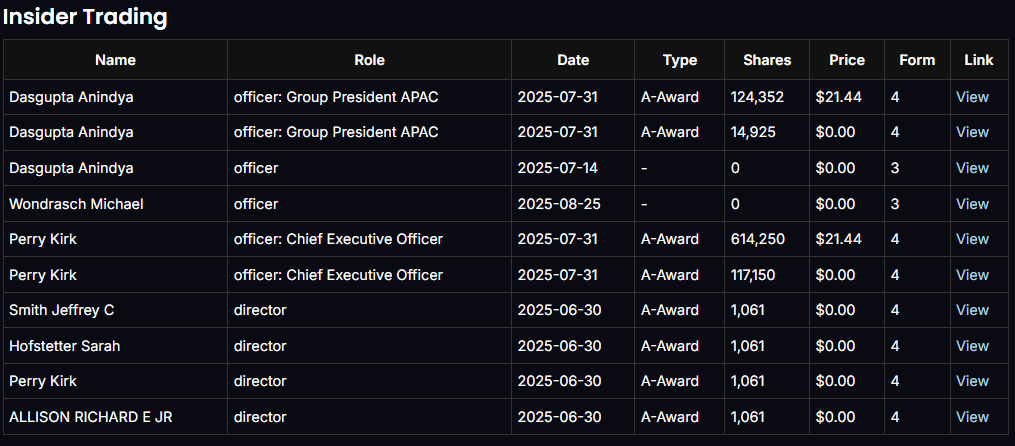
Task: Click View link for Perry Kirk's 117,150 shares
Action: 972,275
